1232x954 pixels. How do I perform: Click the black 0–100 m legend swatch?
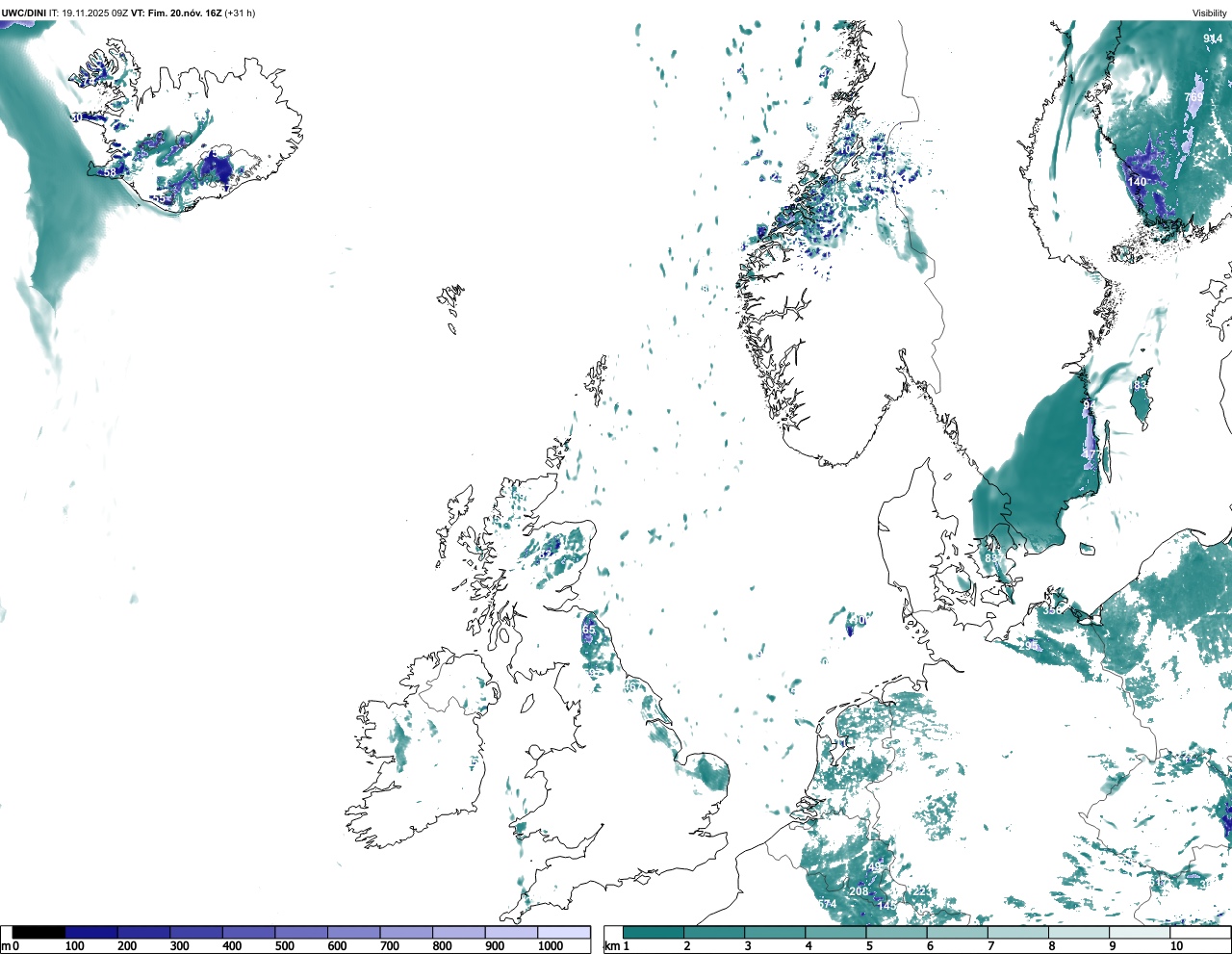coord(39,932)
